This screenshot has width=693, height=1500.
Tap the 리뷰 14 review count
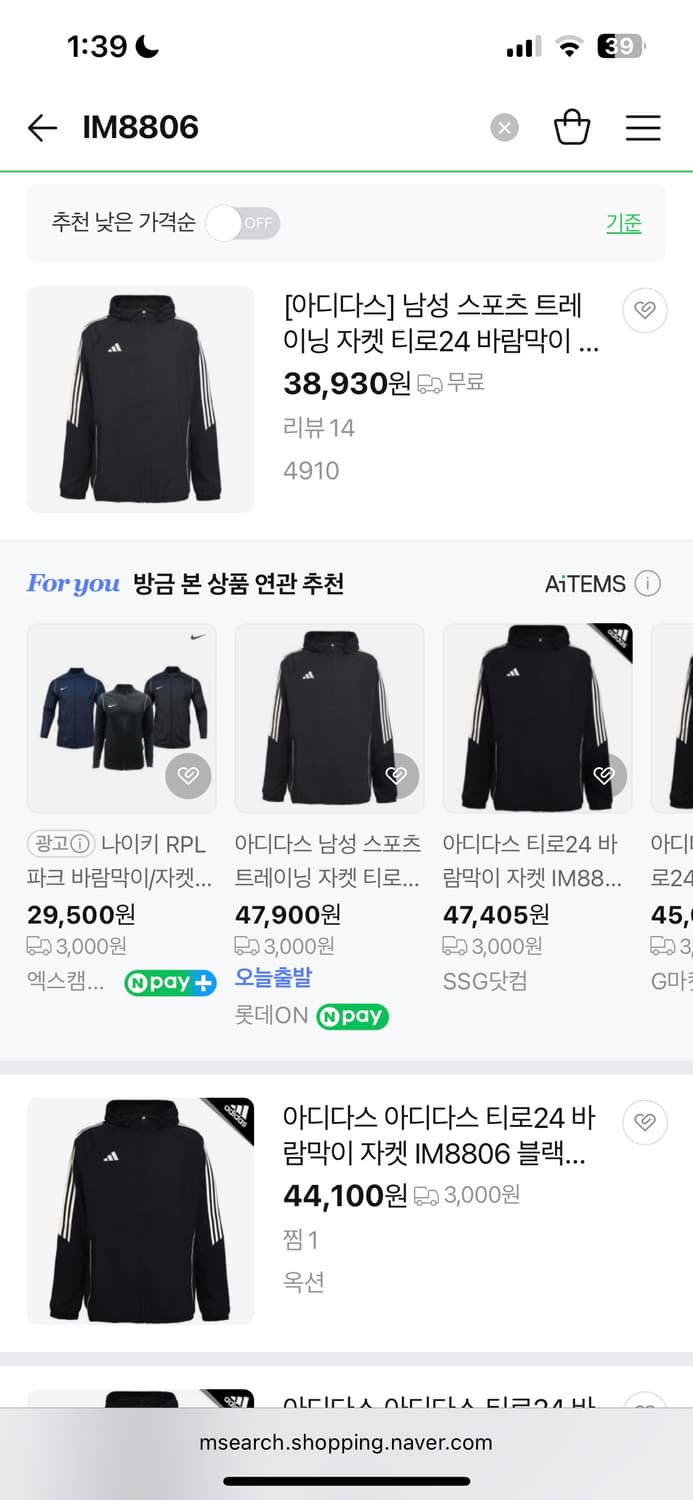click(319, 428)
